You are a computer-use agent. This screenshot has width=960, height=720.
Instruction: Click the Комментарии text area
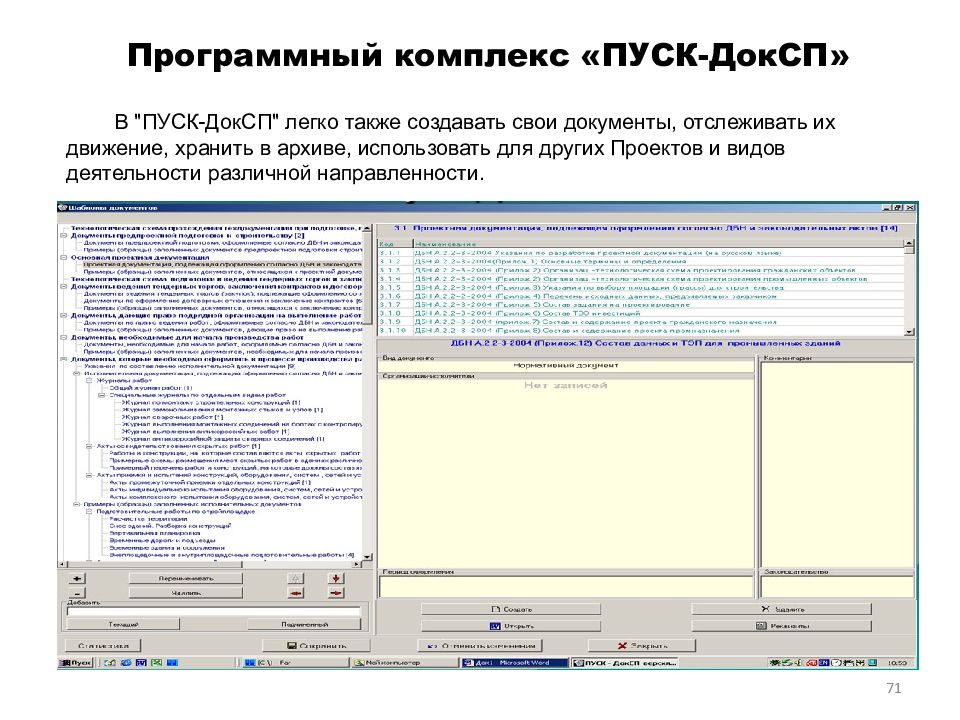click(x=837, y=463)
